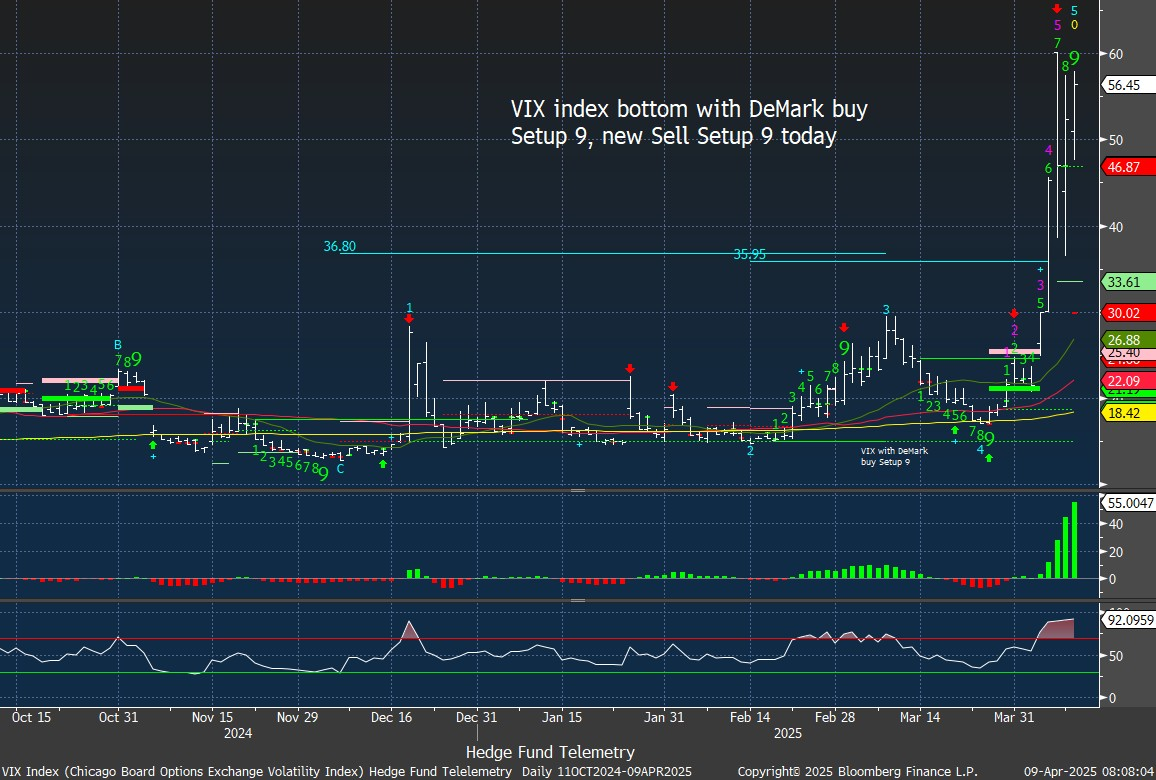The width and height of the screenshot is (1156, 780).
Task: Select the green 33.61 axis label
Action: click(1124, 281)
